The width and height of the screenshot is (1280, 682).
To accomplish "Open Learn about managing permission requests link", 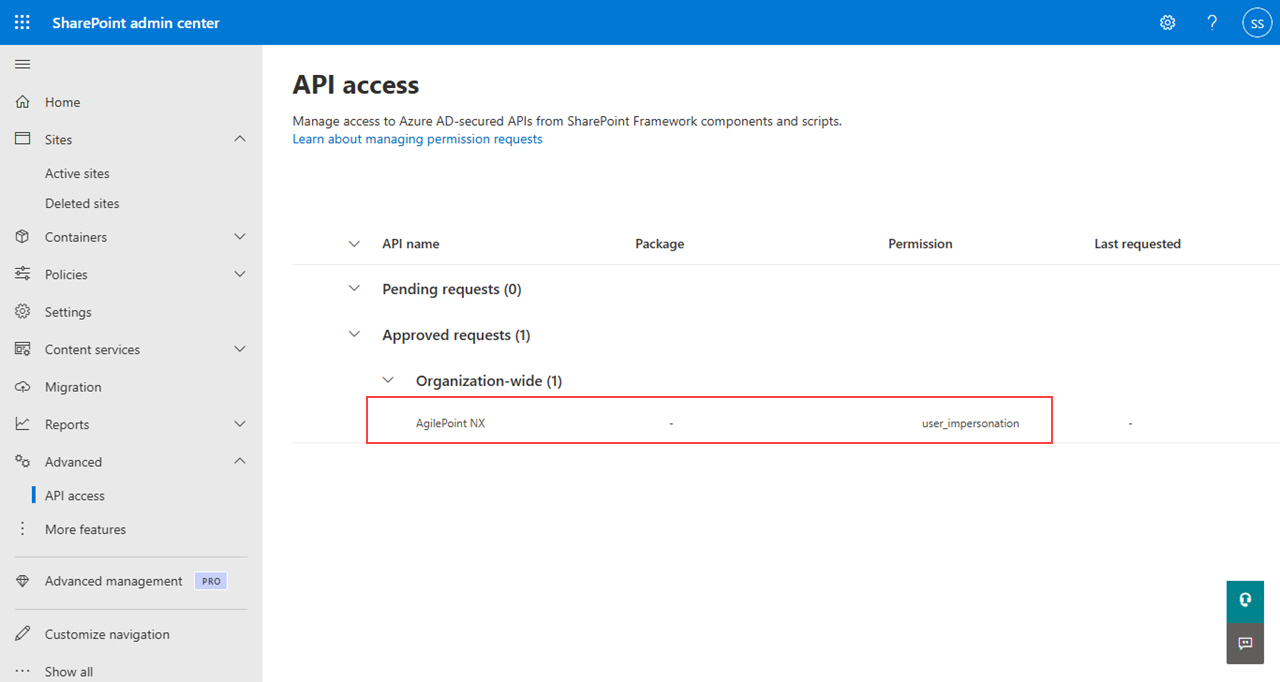I will 417,139.
